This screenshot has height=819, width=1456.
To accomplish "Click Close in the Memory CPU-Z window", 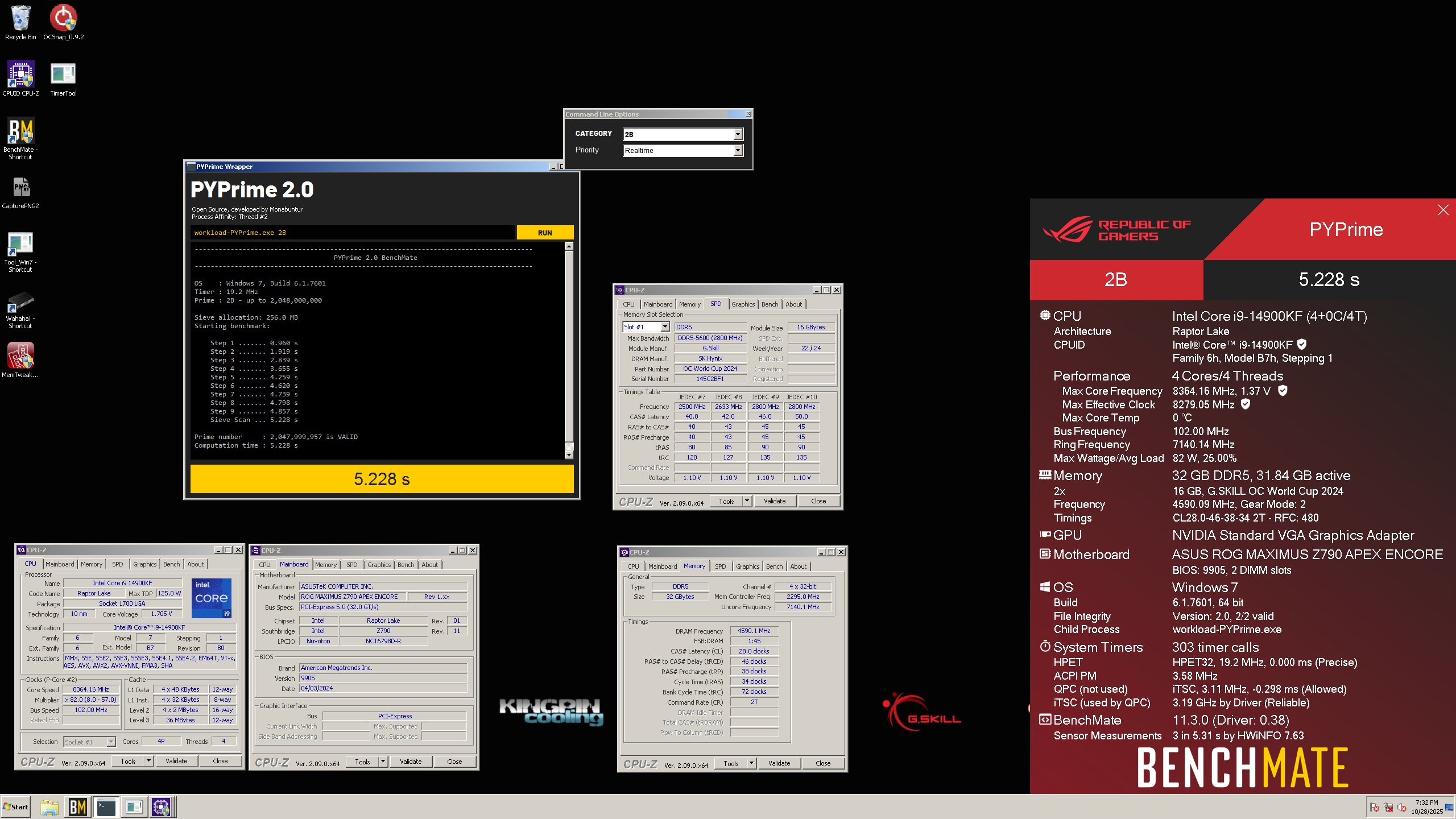I will click(x=823, y=763).
